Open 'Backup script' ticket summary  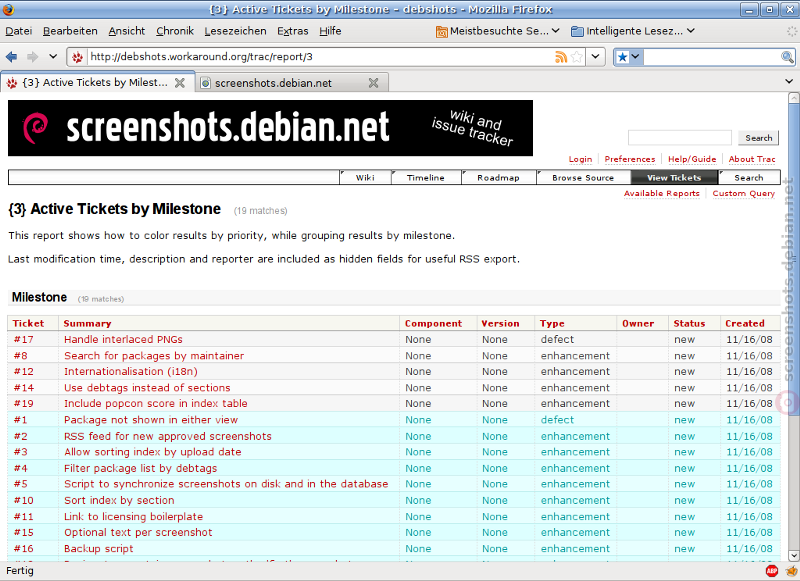coord(98,549)
